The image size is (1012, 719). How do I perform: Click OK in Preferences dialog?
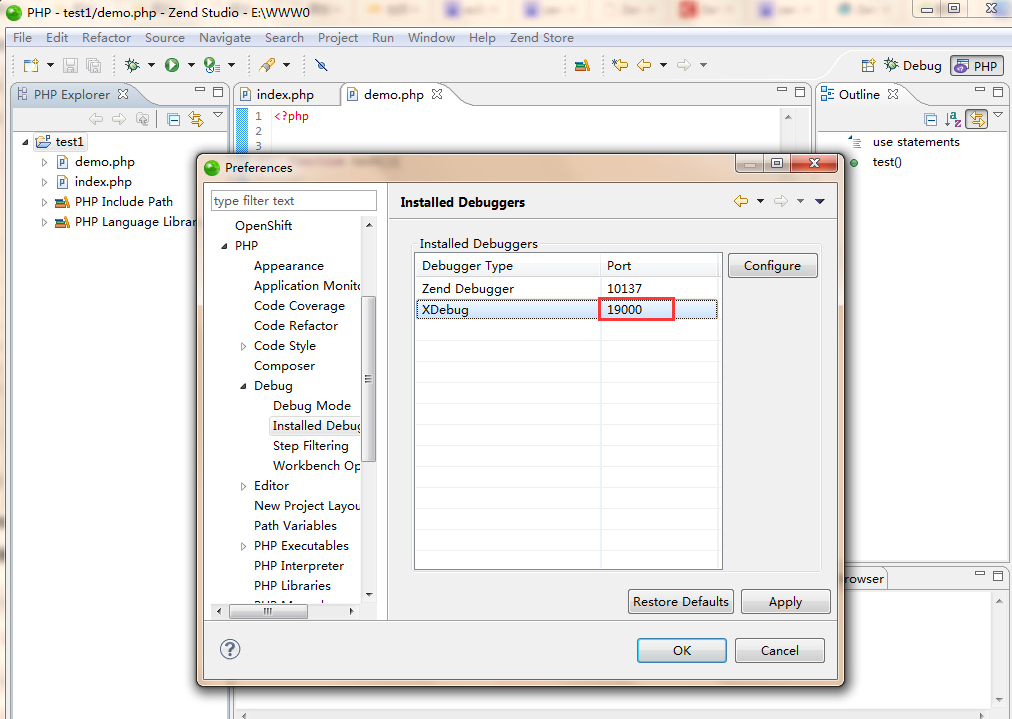pyautogui.click(x=682, y=651)
